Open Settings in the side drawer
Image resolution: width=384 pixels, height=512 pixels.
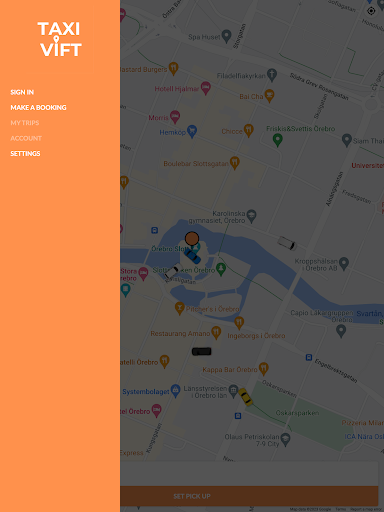click(x=25, y=154)
